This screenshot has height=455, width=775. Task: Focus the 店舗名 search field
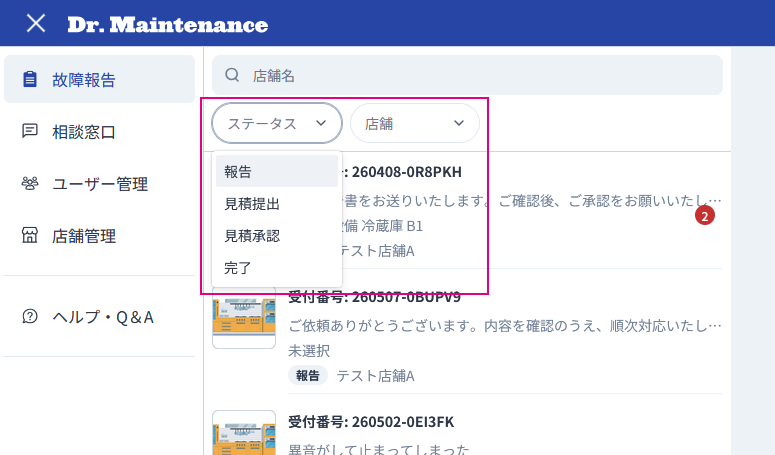467,75
